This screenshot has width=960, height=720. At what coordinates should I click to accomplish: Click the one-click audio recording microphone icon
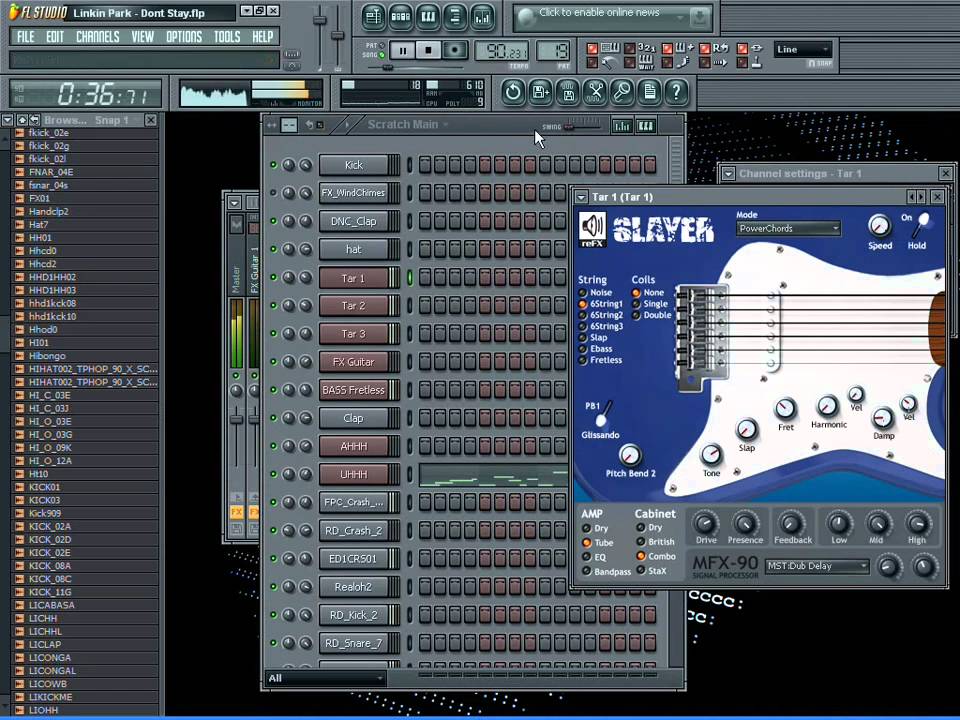click(x=622, y=92)
